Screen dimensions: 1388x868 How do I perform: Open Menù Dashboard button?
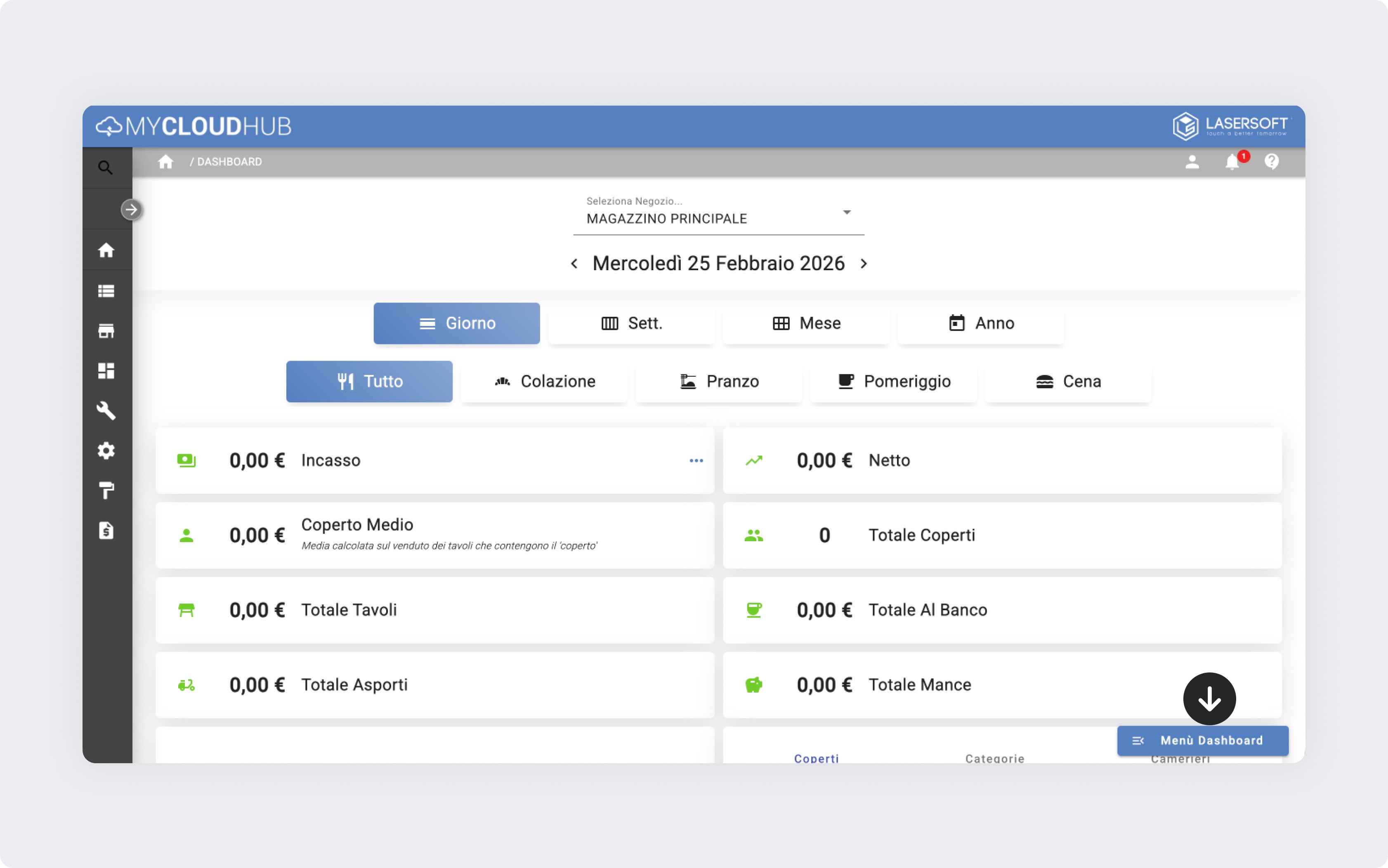1203,741
